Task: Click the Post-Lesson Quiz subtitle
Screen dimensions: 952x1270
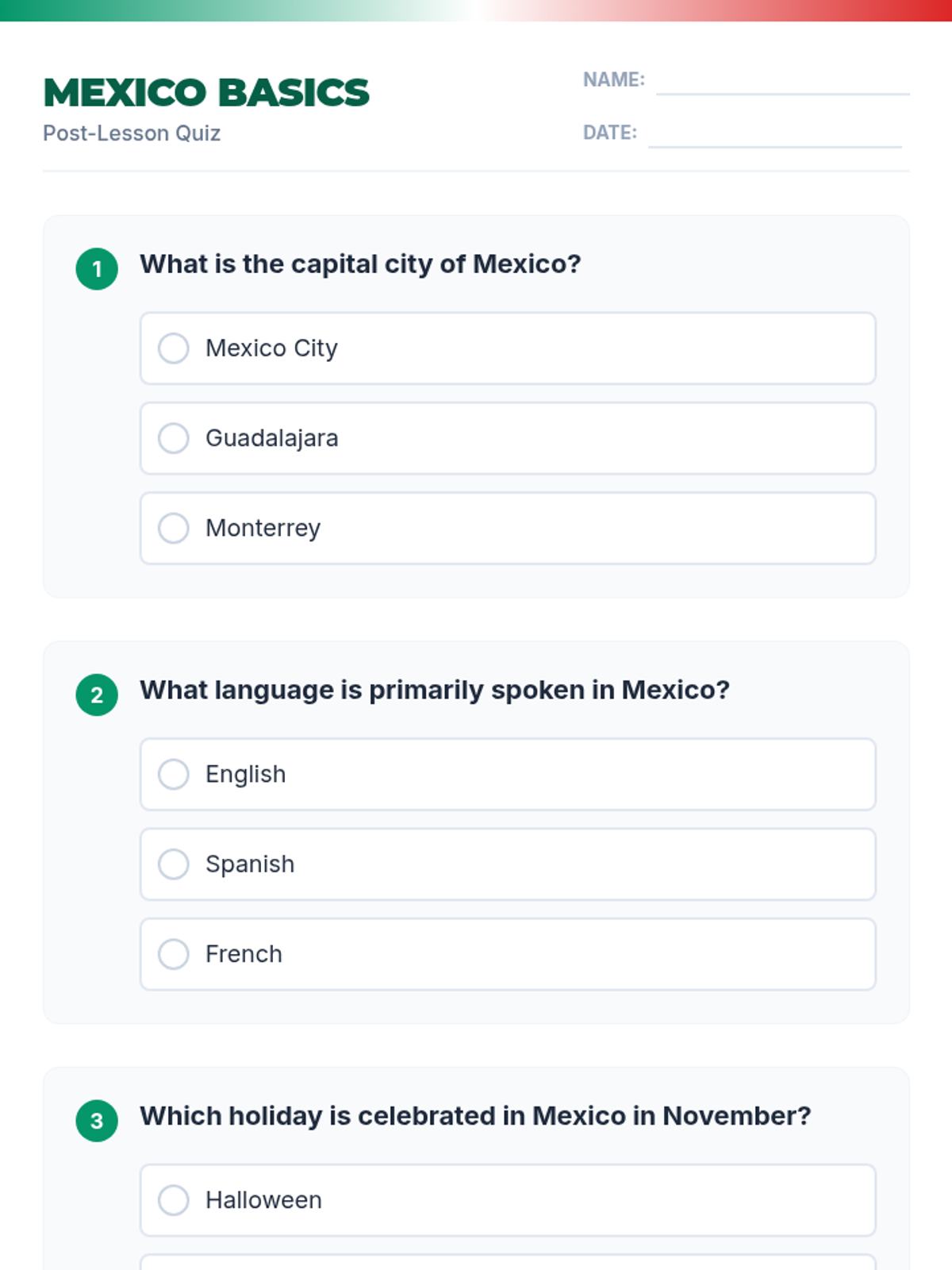Action: point(132,133)
